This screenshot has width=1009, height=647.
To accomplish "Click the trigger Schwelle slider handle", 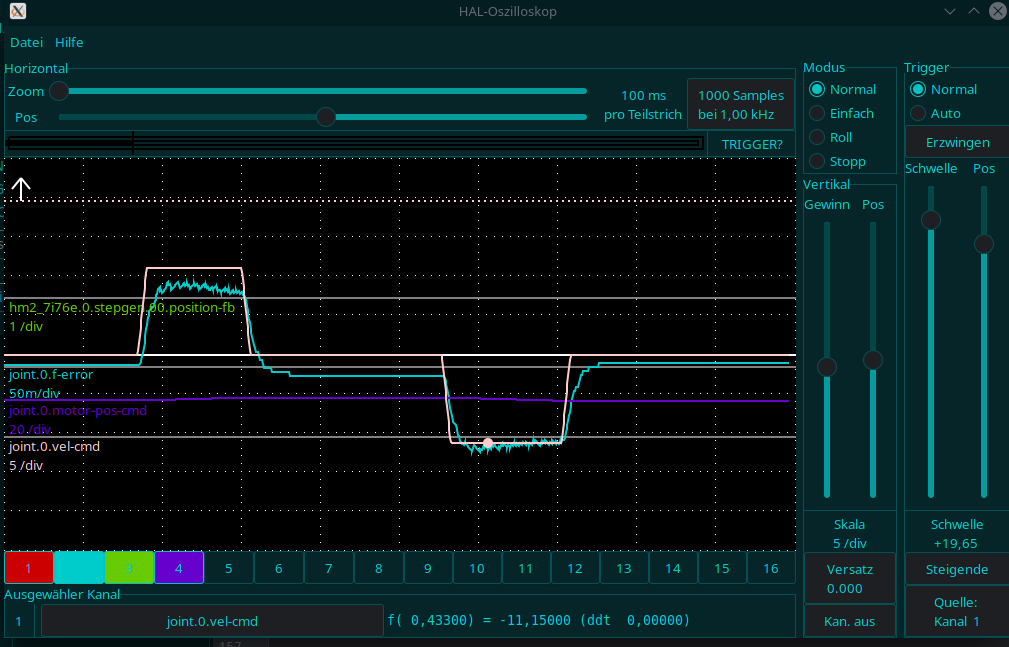I will tap(930, 220).
